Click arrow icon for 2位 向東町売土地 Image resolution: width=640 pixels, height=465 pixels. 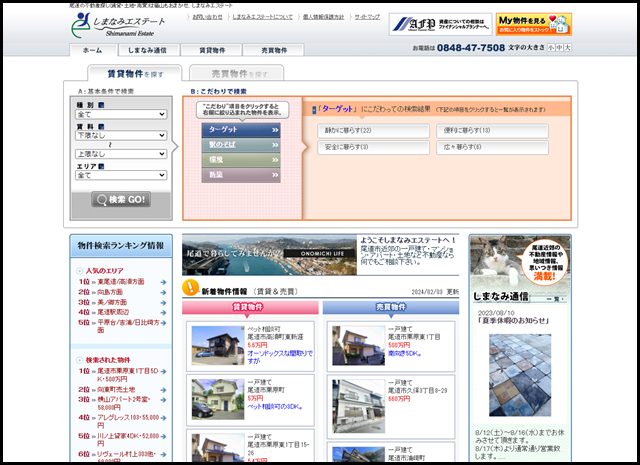[163, 390]
